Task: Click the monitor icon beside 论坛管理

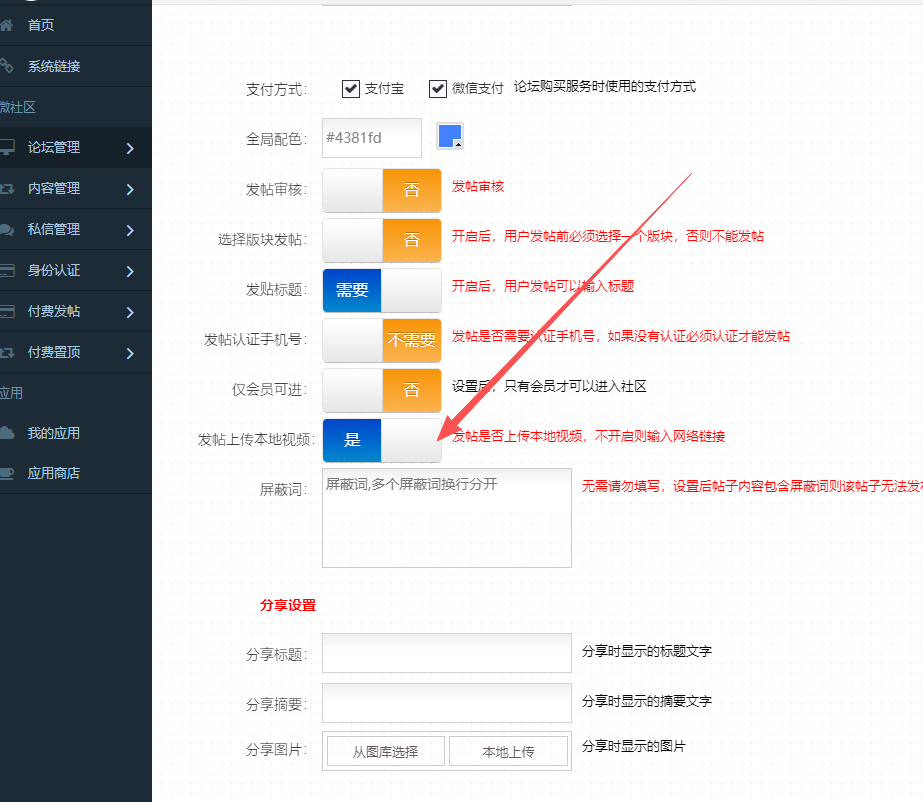Action: point(6,147)
